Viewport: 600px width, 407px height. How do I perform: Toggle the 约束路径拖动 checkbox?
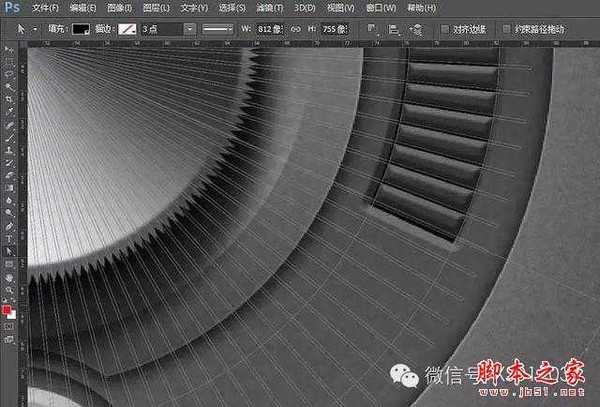tap(507, 29)
